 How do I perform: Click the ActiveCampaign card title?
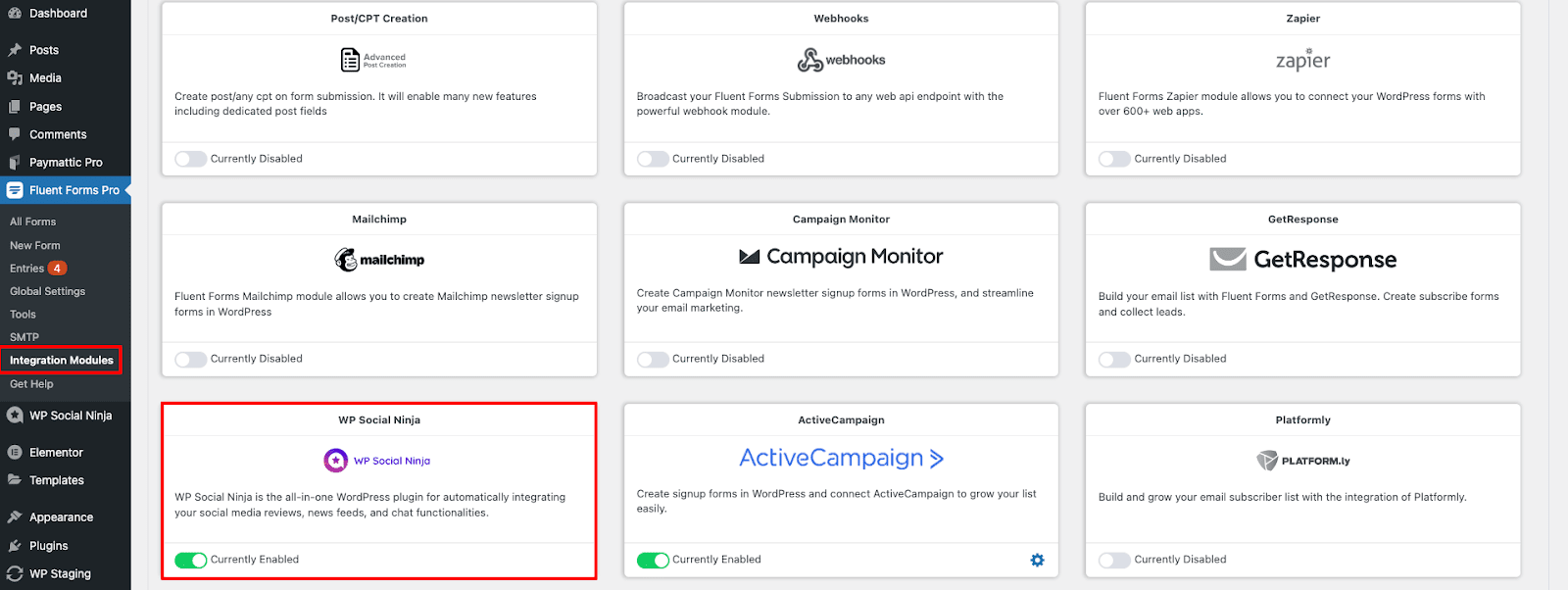[841, 420]
